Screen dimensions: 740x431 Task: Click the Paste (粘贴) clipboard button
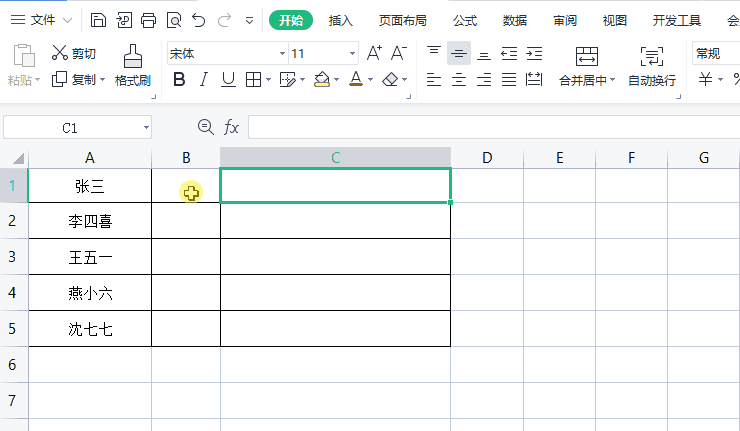pos(24,65)
